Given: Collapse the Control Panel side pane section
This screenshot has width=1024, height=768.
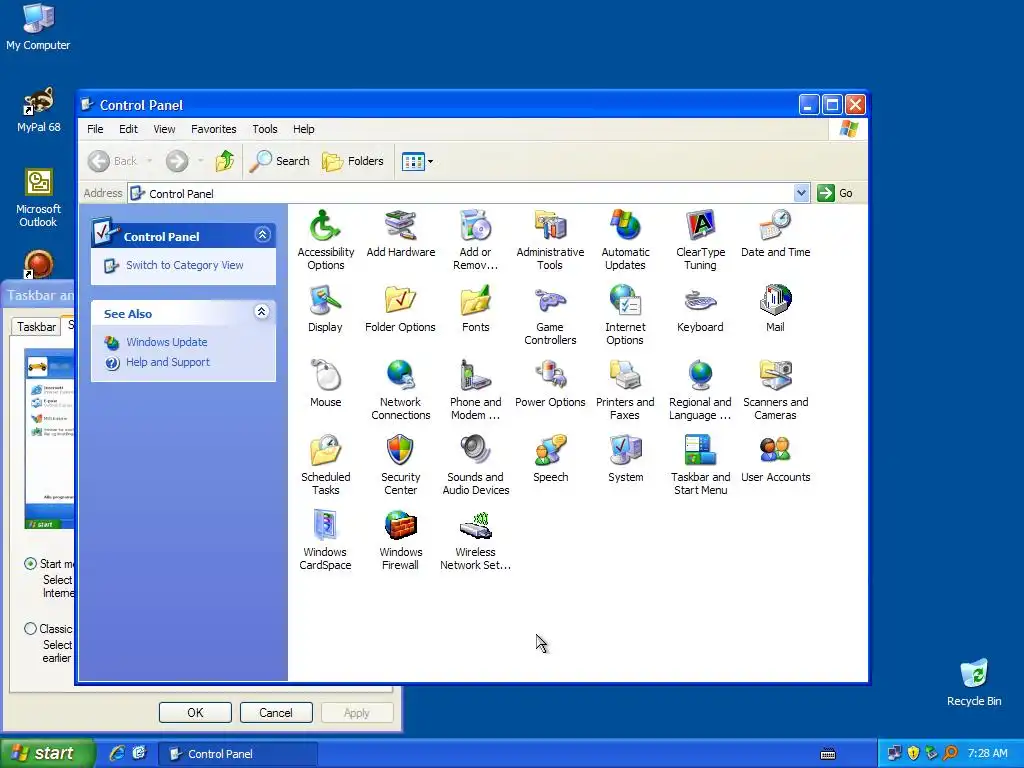Looking at the screenshot, I should (x=263, y=234).
